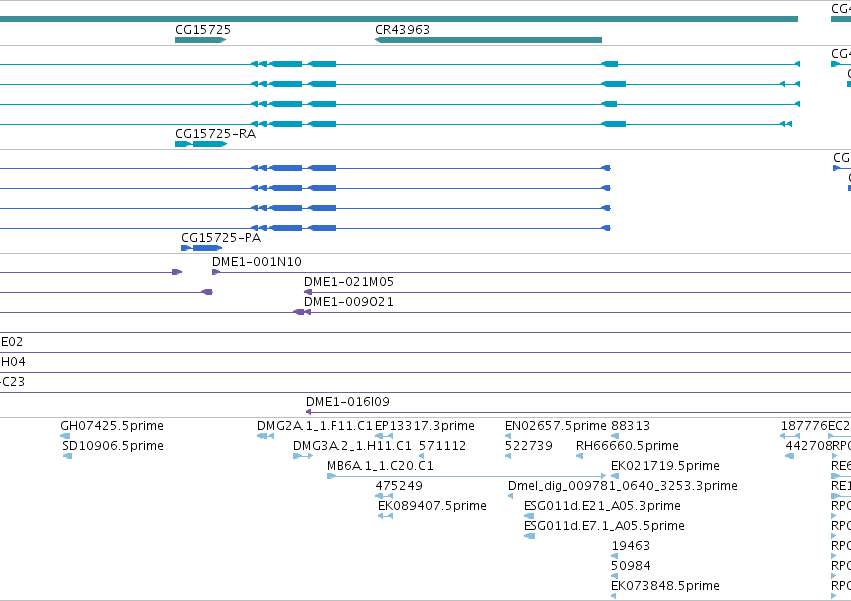Click the 522739 feature label
The height and width of the screenshot is (601, 851).
(529, 446)
